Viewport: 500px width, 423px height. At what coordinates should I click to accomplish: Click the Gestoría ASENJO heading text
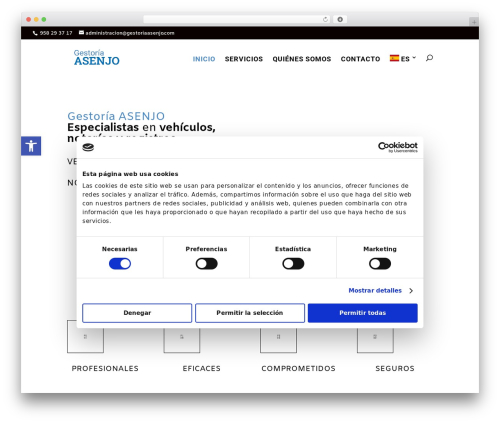(116, 116)
